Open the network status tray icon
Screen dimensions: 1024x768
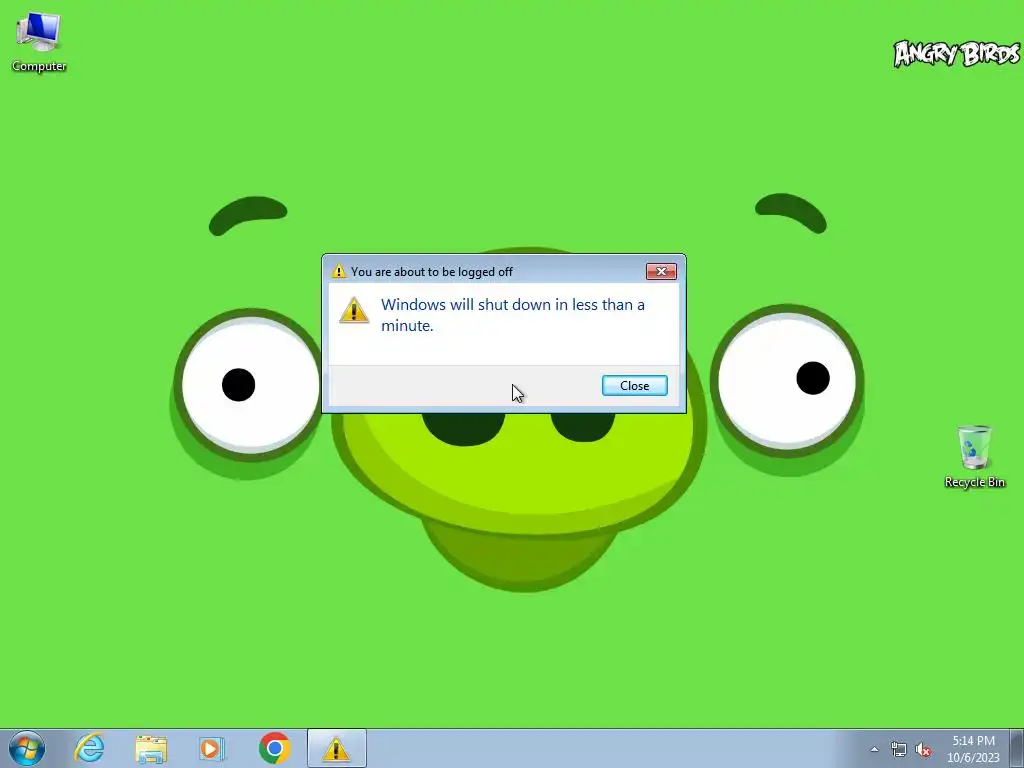899,750
